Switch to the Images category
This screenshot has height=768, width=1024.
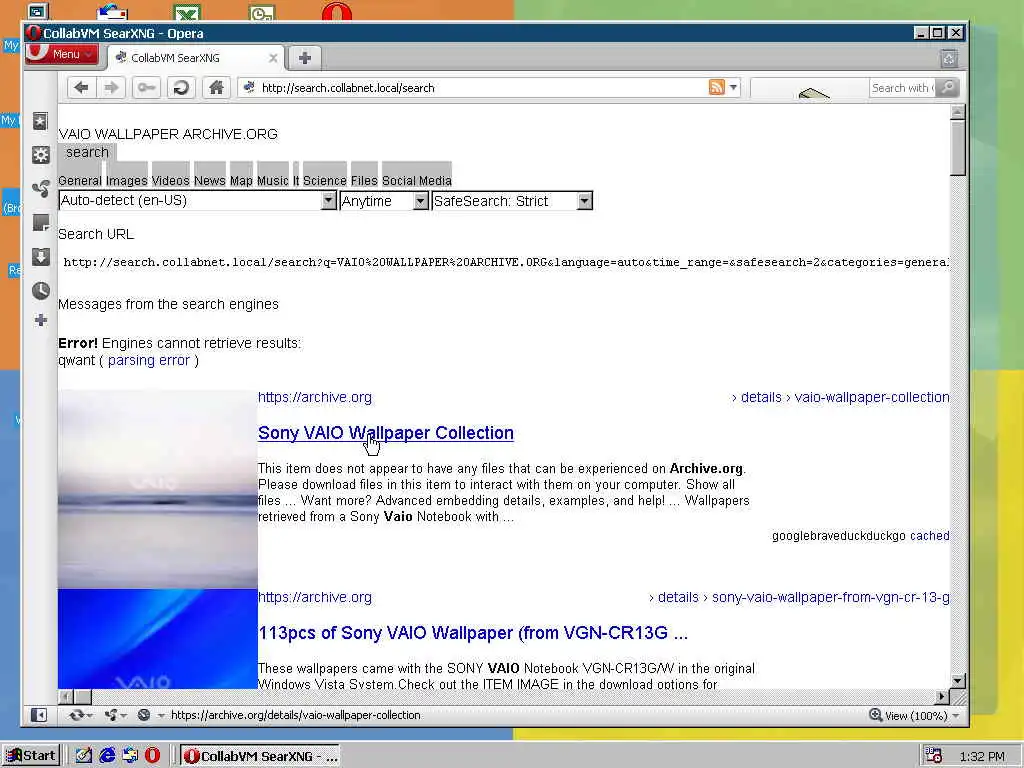tap(127, 180)
